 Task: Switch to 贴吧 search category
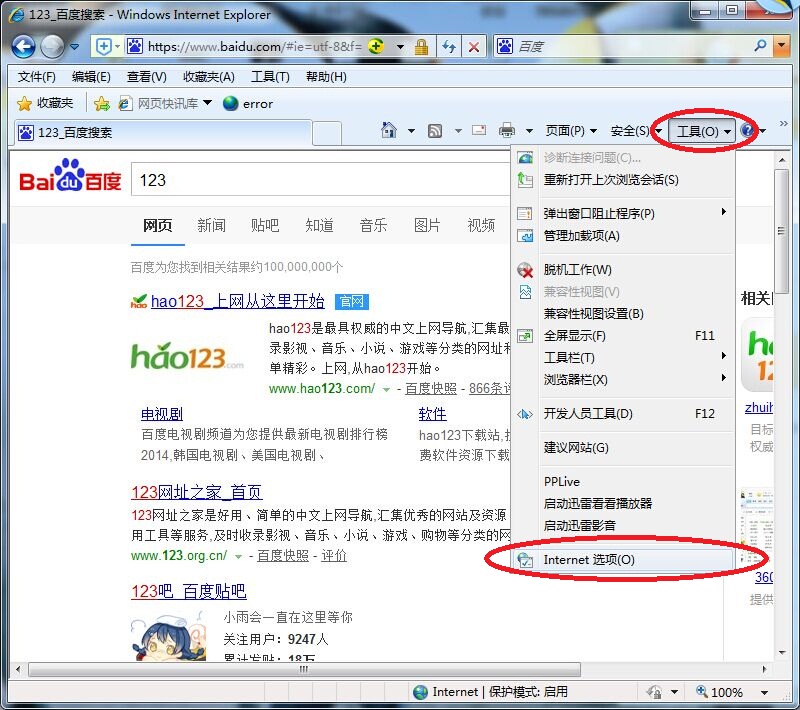pos(265,225)
